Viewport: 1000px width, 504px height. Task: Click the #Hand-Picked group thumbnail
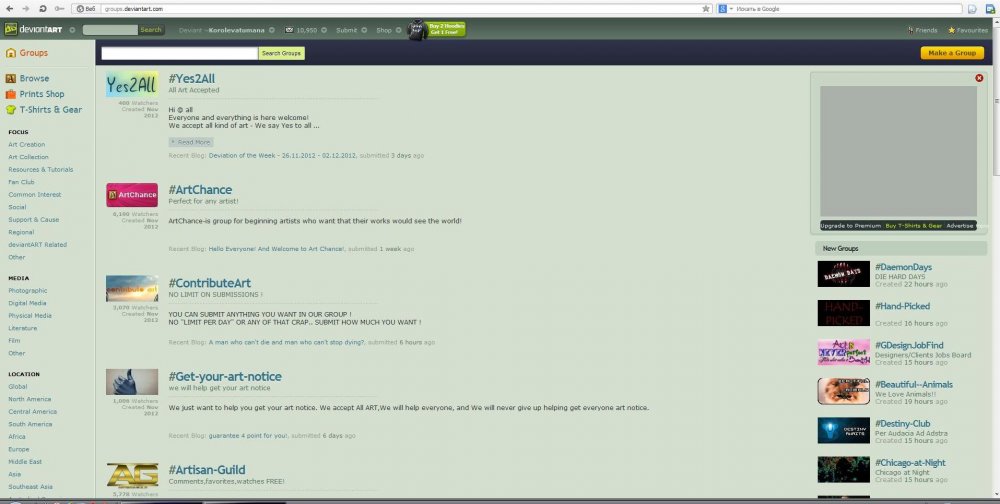[x=844, y=313]
